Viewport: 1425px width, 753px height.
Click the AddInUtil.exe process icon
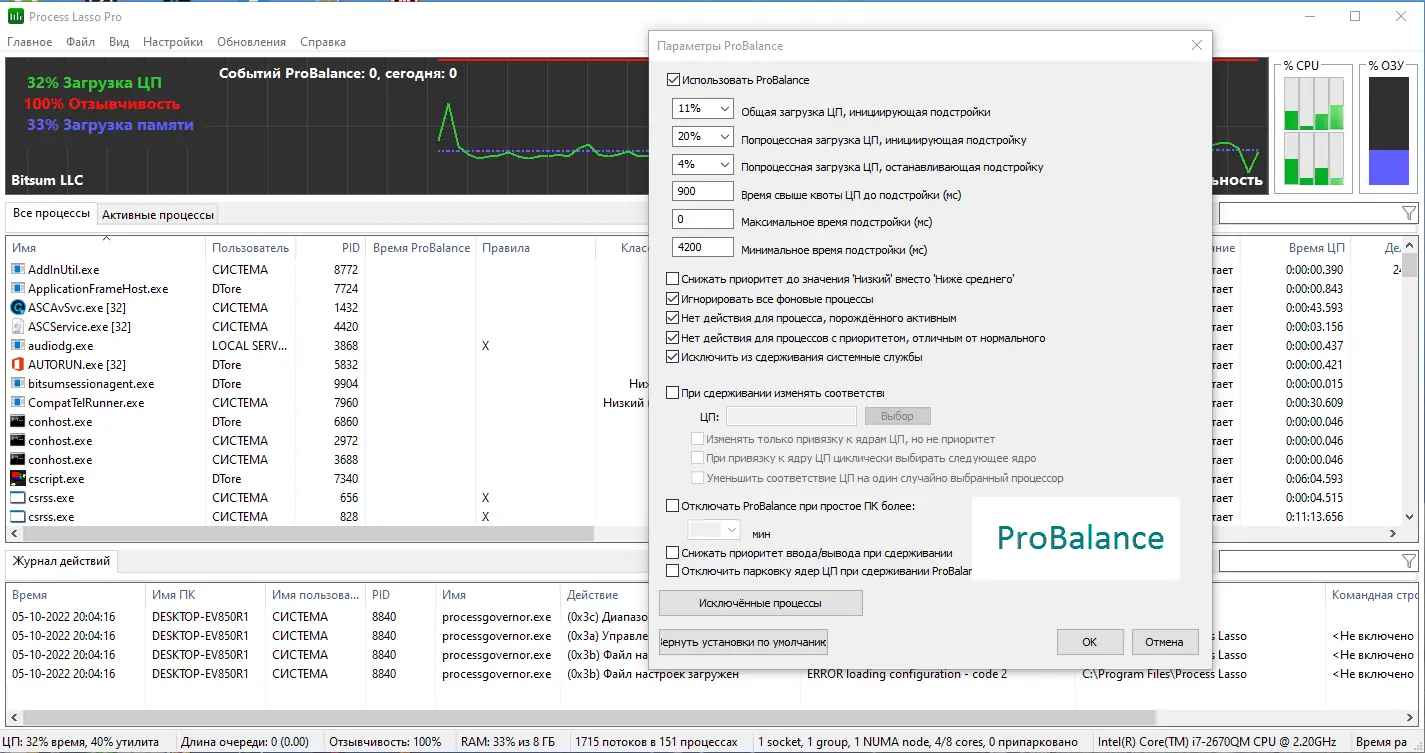(17, 270)
